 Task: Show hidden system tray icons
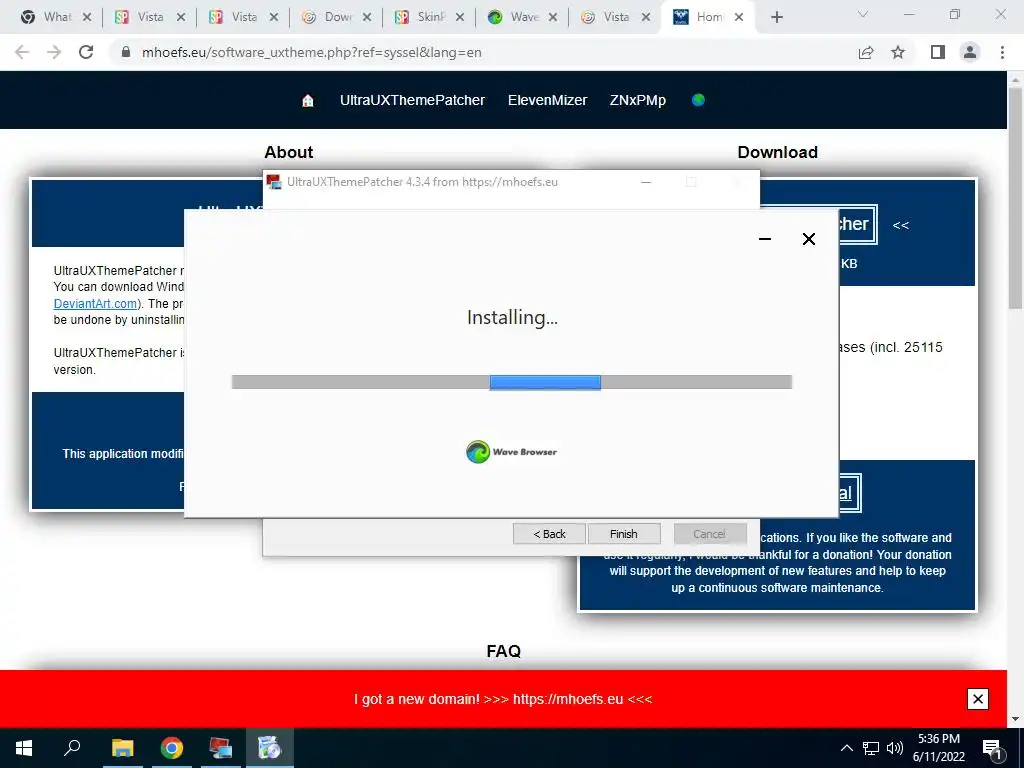pos(846,748)
